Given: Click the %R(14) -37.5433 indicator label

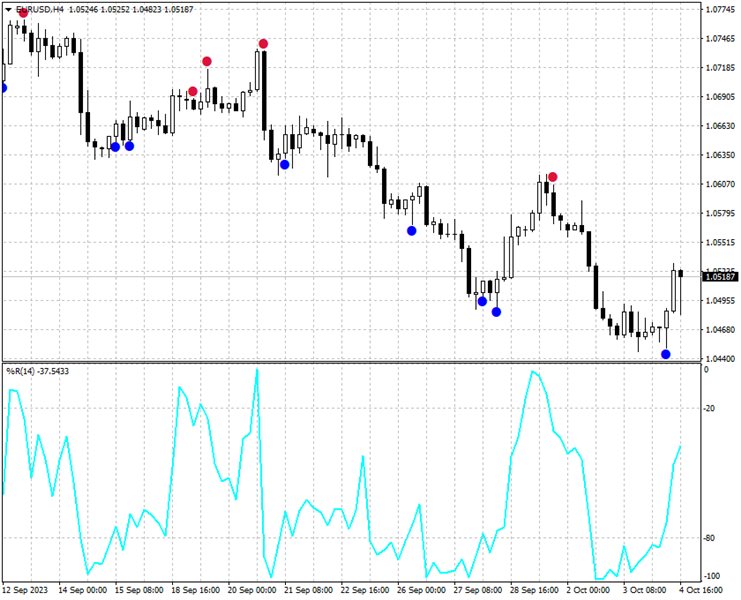Looking at the screenshot, I should (x=37, y=372).
